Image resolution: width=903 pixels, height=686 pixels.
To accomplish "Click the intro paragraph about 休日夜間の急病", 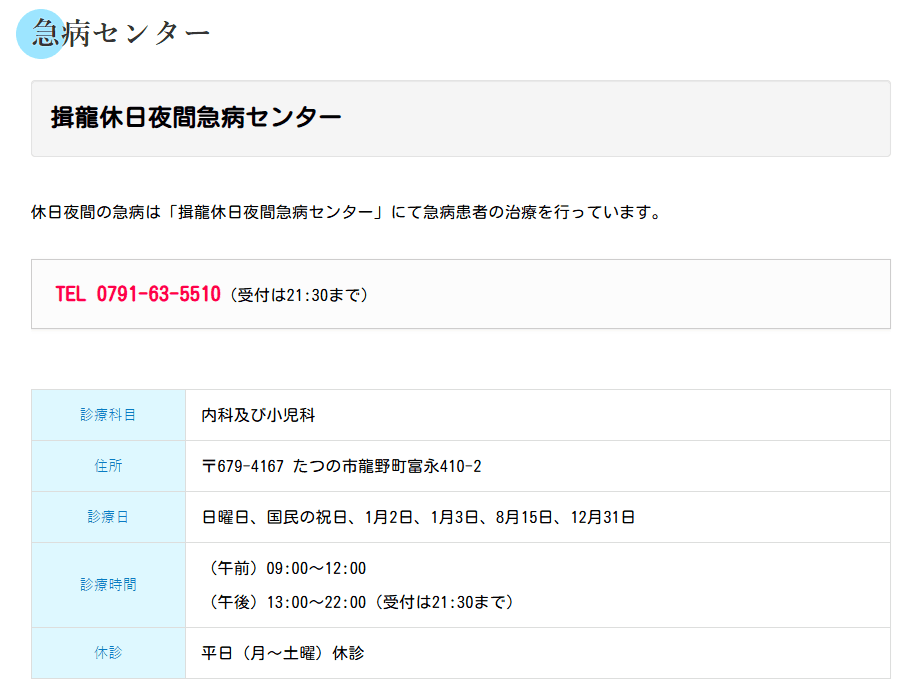I will 346,212.
